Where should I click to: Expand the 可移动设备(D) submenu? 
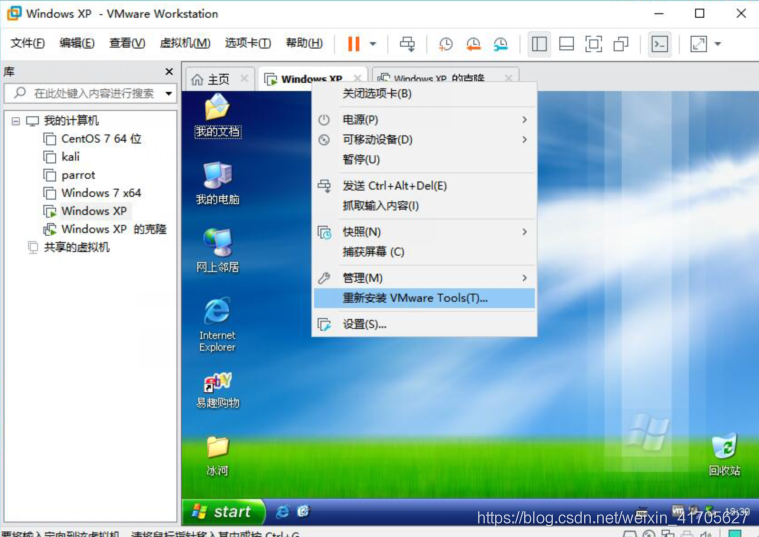point(424,139)
